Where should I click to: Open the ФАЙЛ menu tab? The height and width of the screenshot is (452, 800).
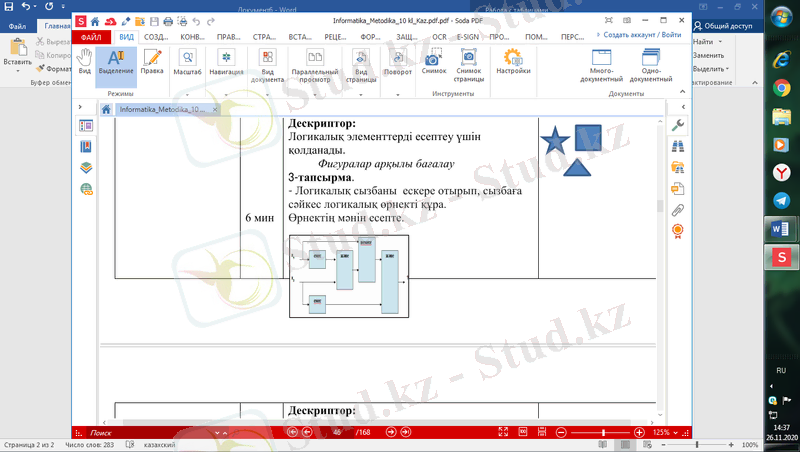pyautogui.click(x=91, y=37)
